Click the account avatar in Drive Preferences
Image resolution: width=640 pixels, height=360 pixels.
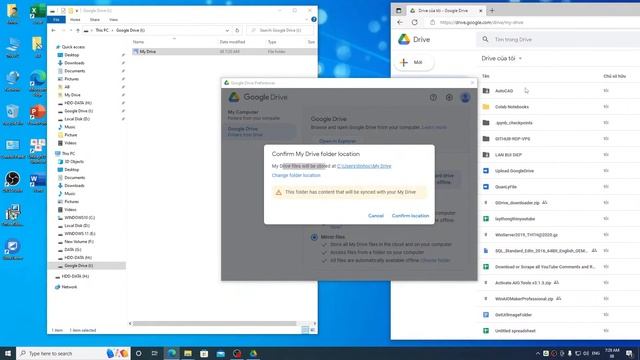(465, 97)
